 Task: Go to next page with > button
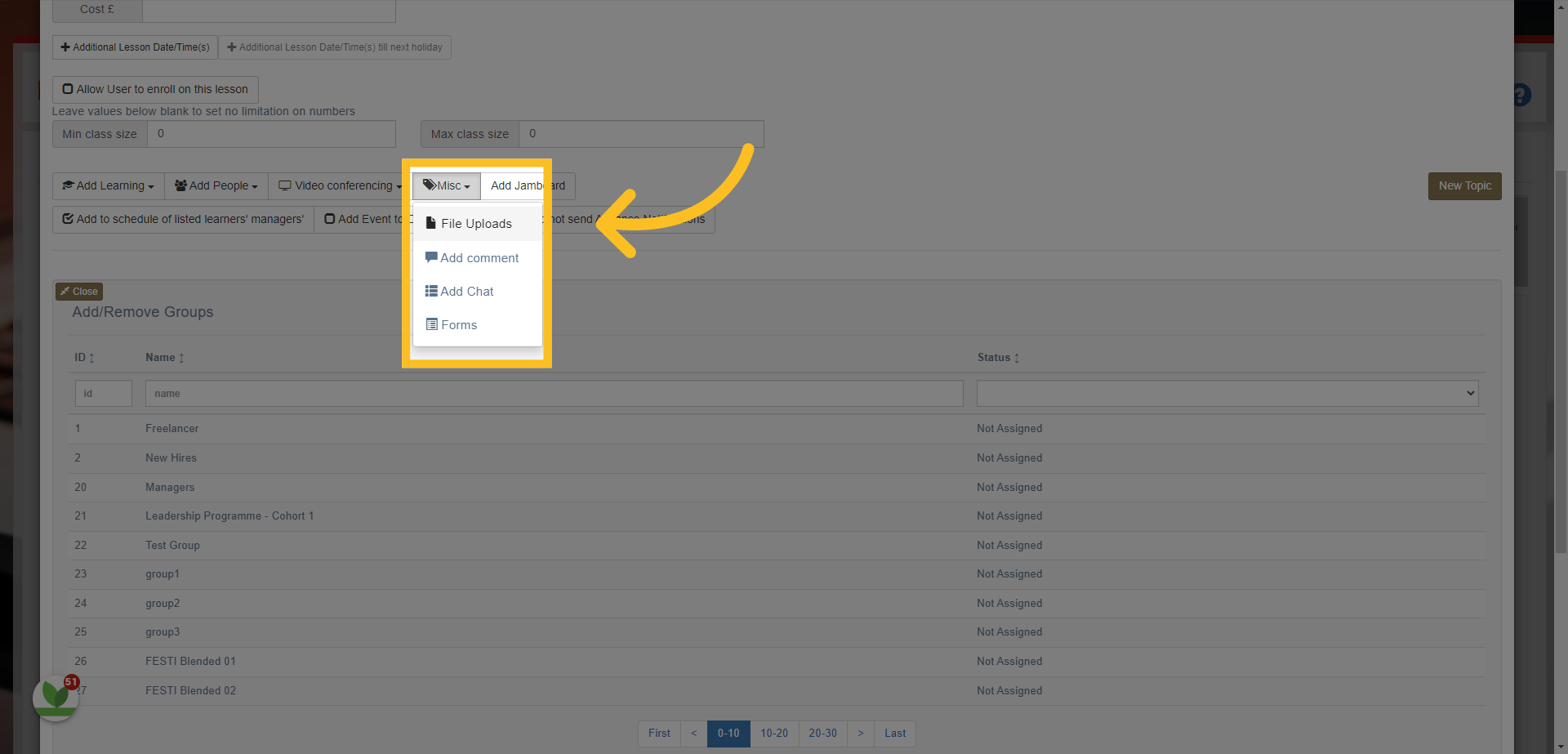pyautogui.click(x=861, y=734)
